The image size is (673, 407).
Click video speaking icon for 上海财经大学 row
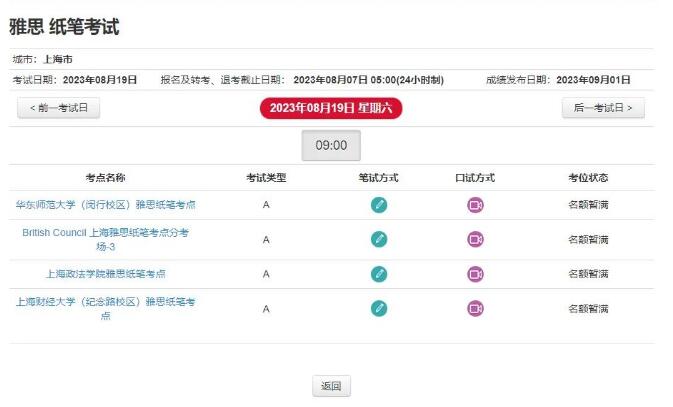[x=475, y=308]
